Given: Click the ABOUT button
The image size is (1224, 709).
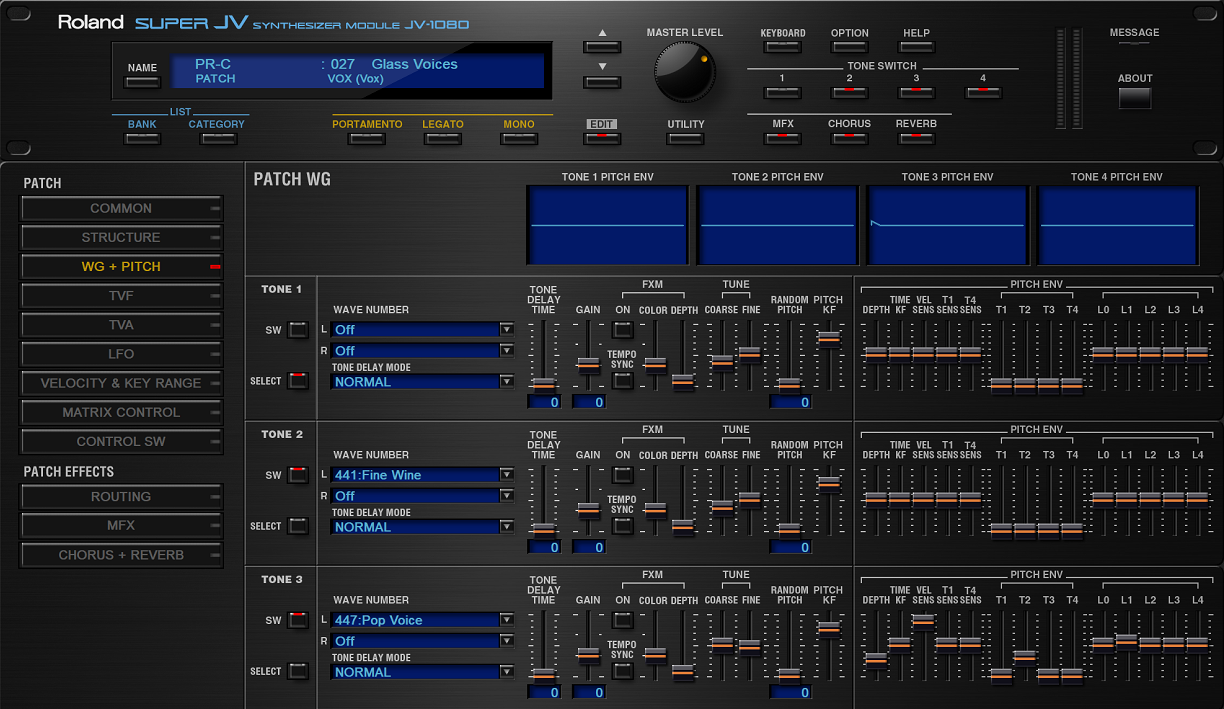Looking at the screenshot, I should pyautogui.click(x=1135, y=98).
